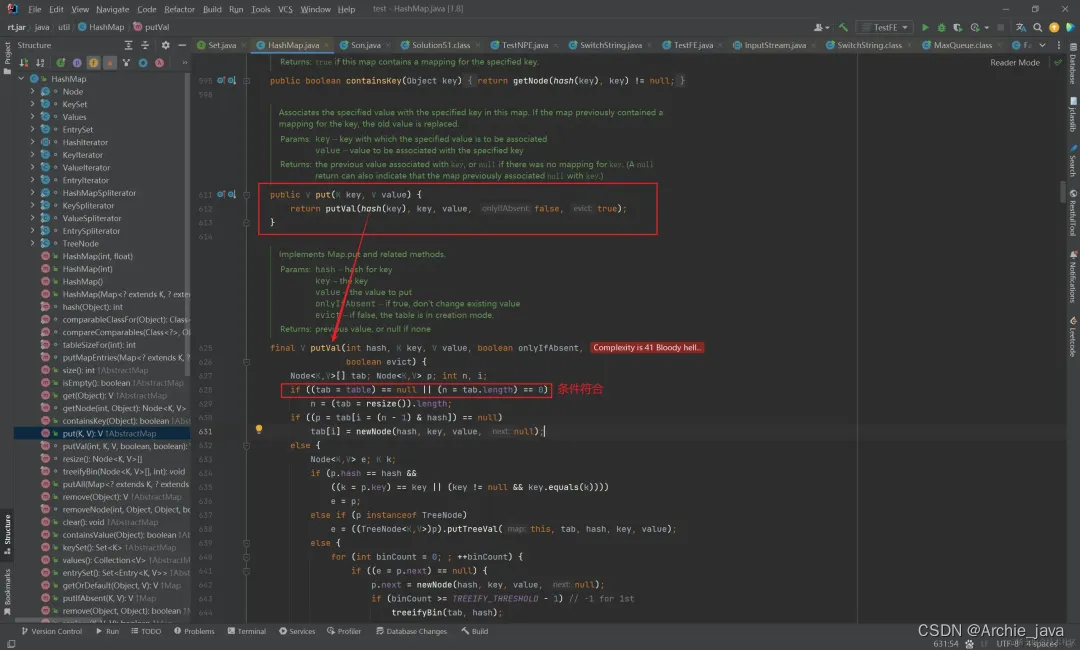Click the Build project hammer icon
The width and height of the screenshot is (1080, 650).
coord(843,28)
